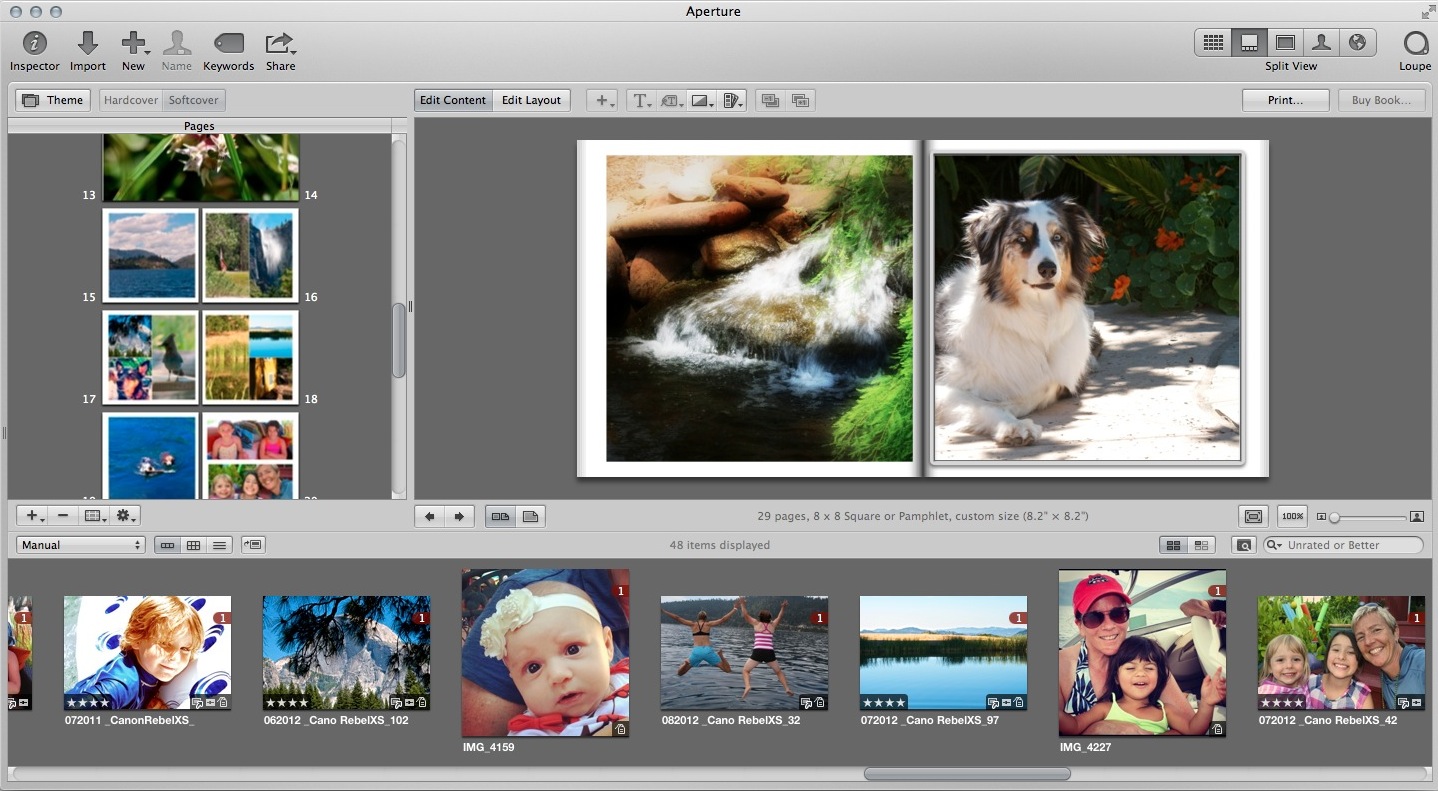Select the Edit Content tab
The width and height of the screenshot is (1438, 791).
[x=453, y=100]
